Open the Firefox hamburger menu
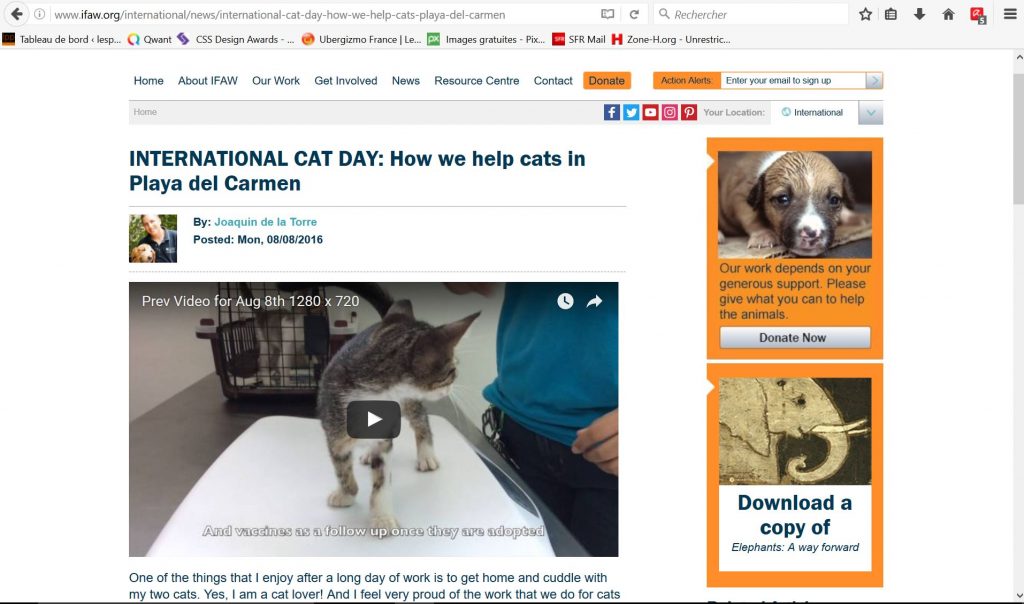1024x604 pixels. 1010,14
